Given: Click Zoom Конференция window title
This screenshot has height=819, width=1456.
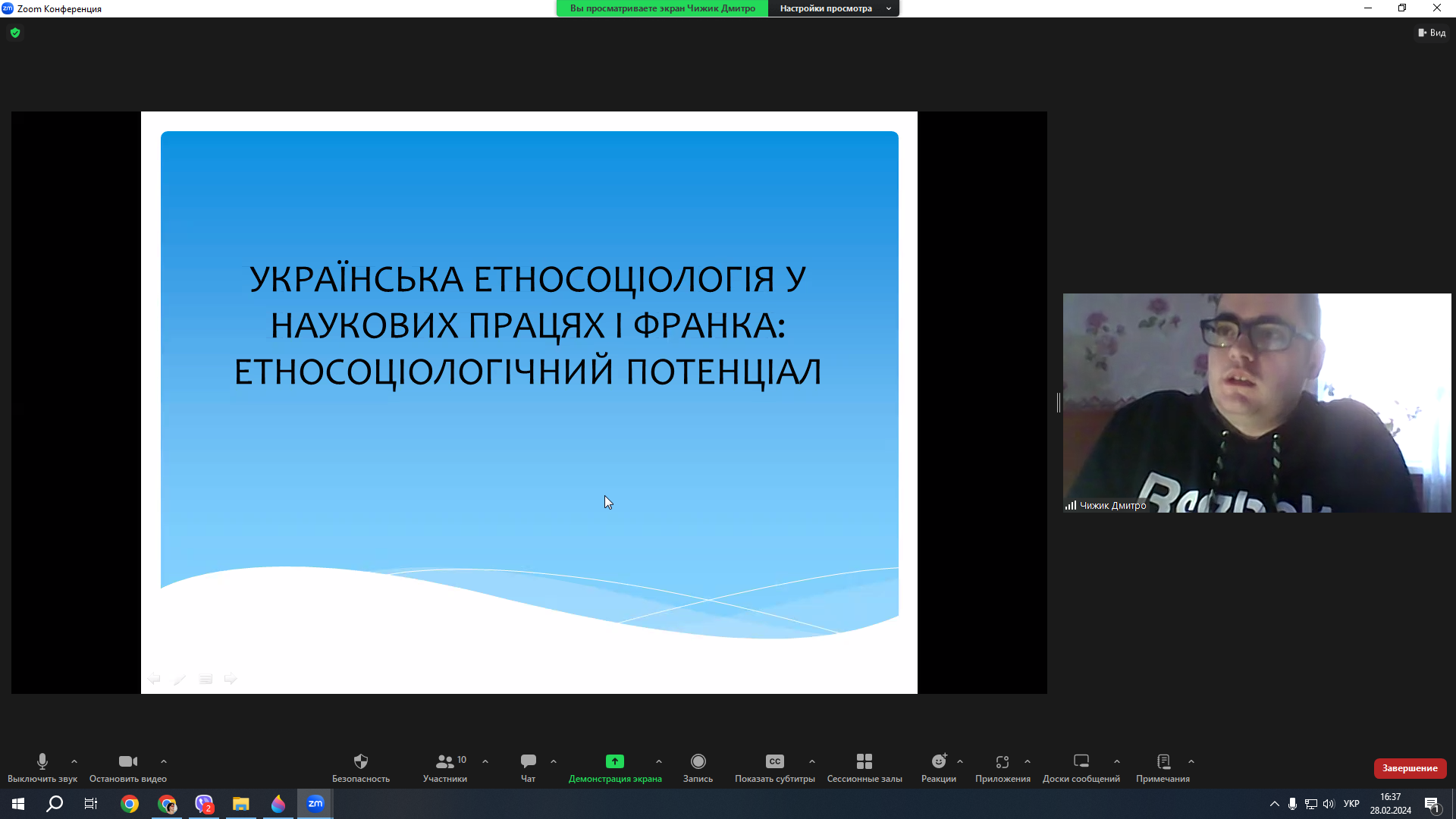Looking at the screenshot, I should [59, 8].
